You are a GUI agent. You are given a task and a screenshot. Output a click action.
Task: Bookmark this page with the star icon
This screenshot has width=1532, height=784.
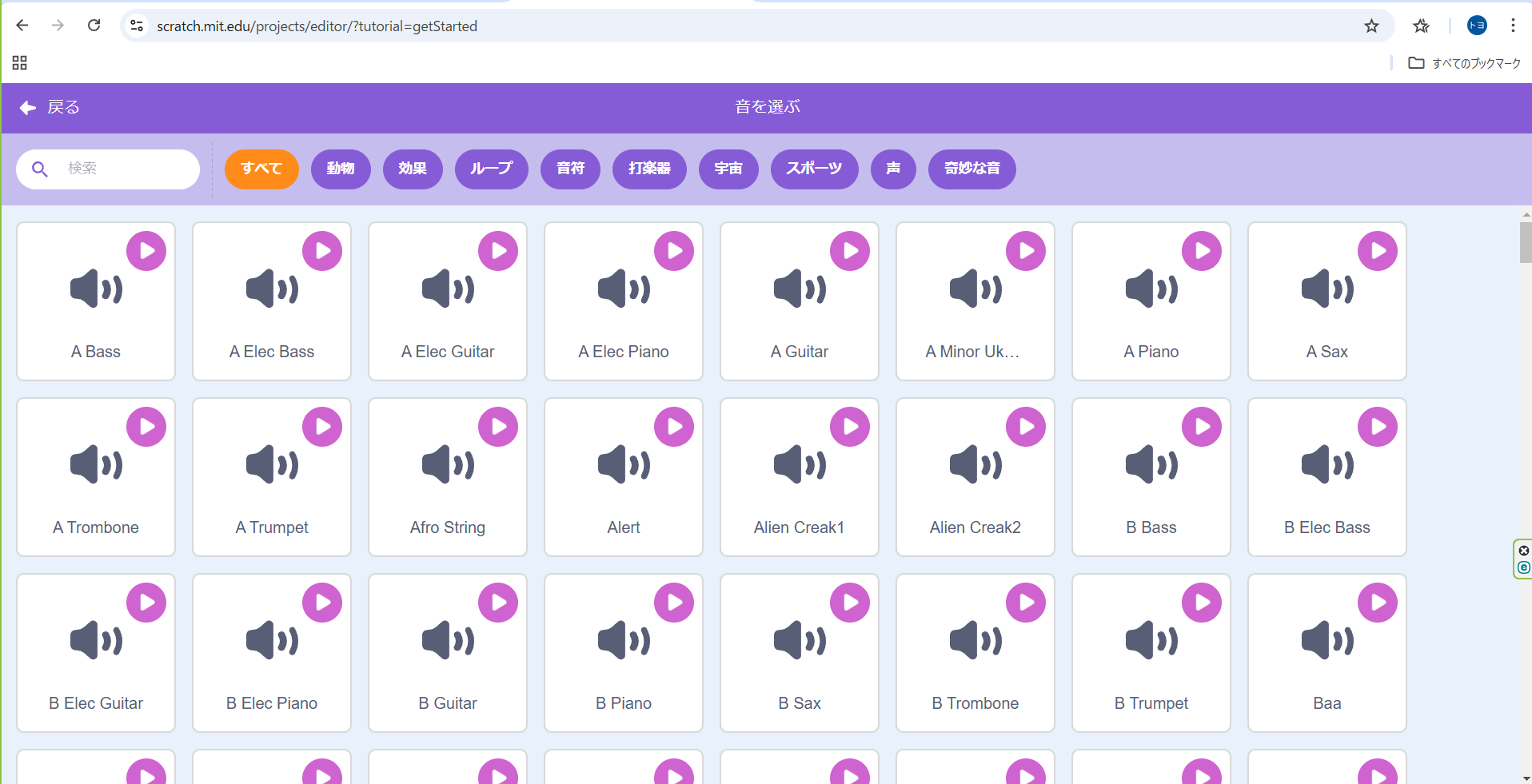point(1371,26)
